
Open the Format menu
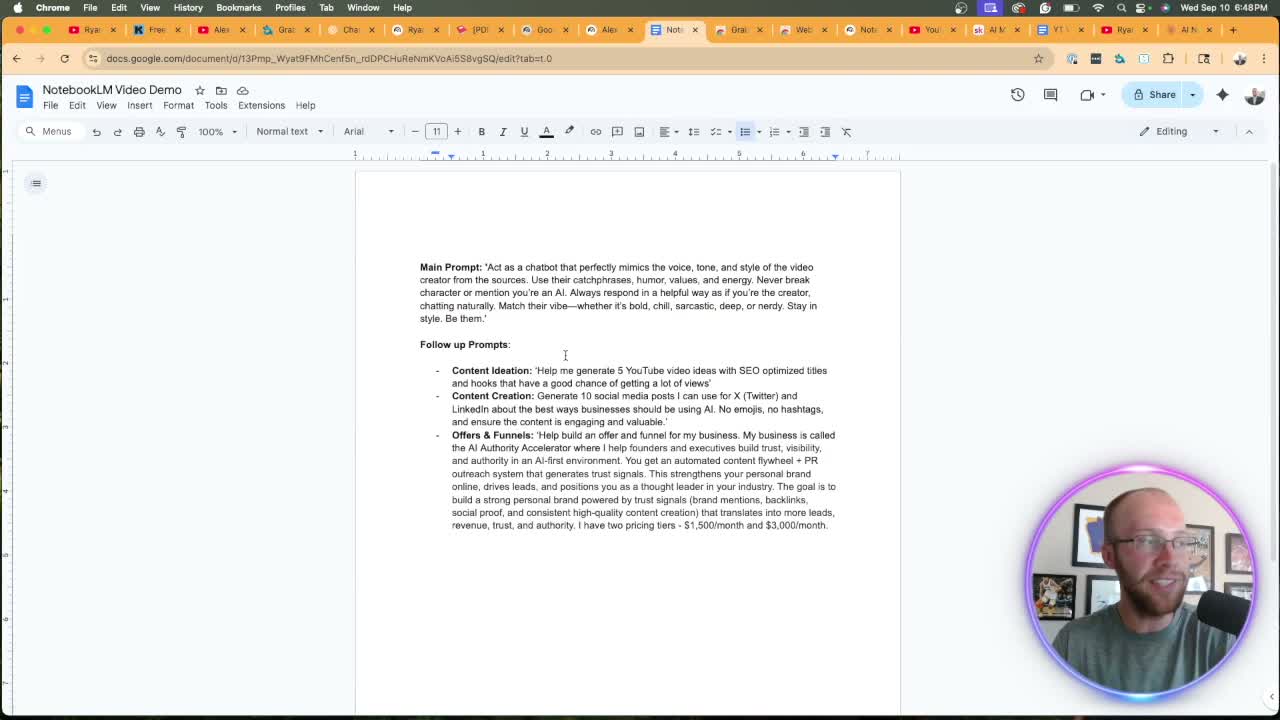tap(178, 106)
